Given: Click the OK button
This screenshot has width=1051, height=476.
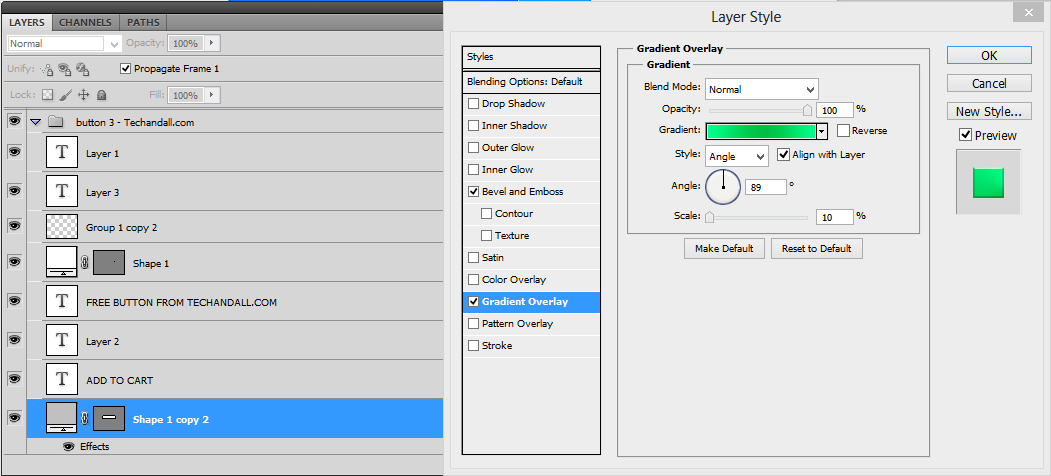Looking at the screenshot, I should [988, 56].
